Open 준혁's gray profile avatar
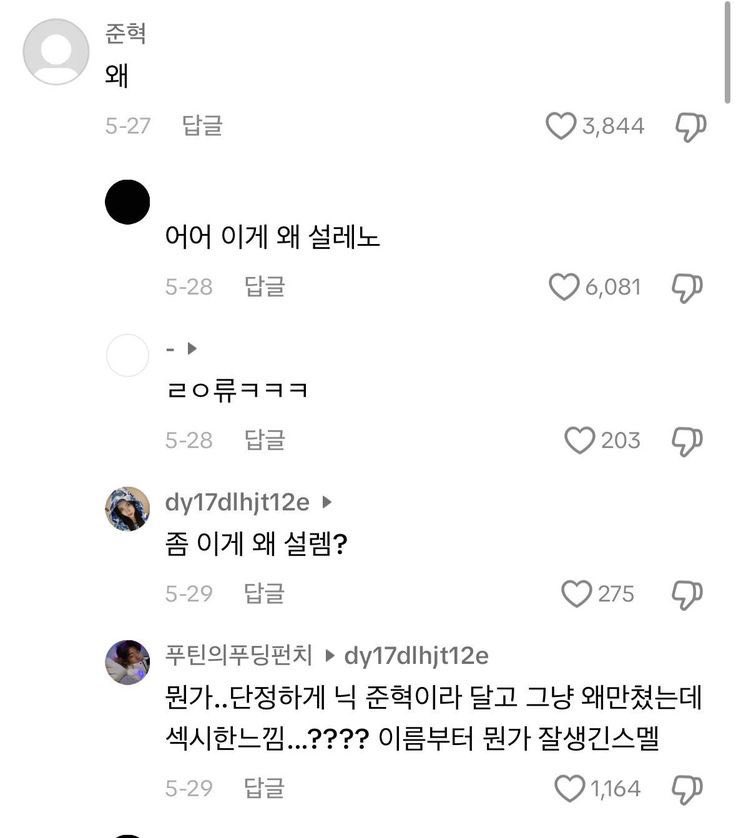This screenshot has width=736, height=838. (56, 51)
